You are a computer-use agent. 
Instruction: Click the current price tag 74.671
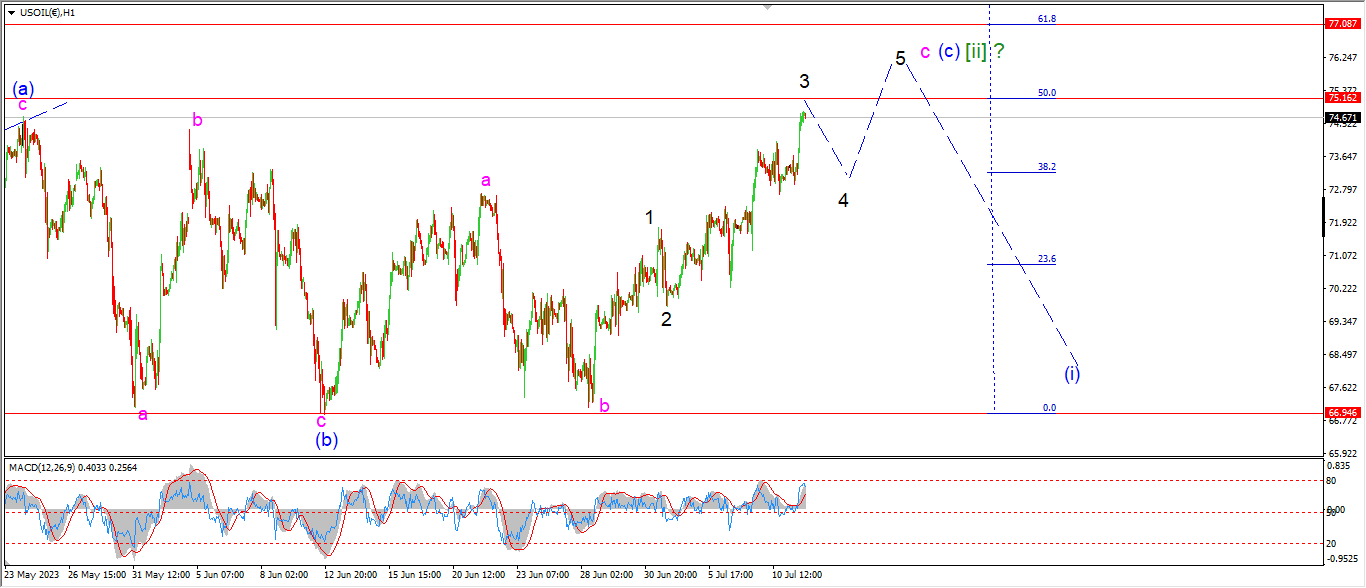(1341, 118)
